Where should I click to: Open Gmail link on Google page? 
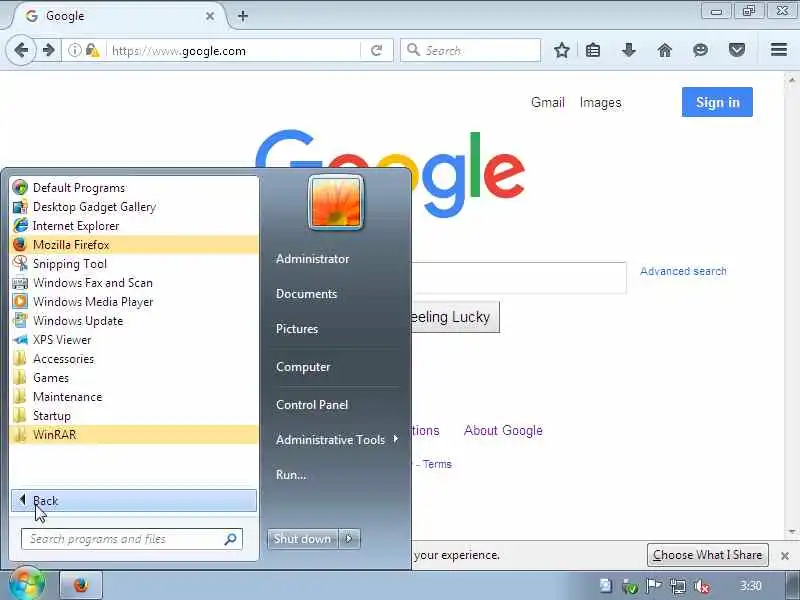point(547,103)
